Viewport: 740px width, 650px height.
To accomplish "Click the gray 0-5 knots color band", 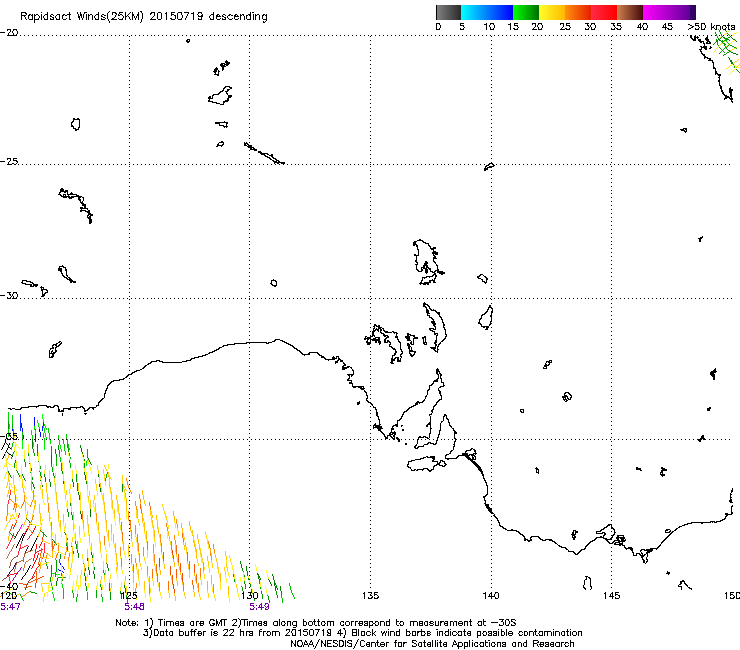I will 448,12.
